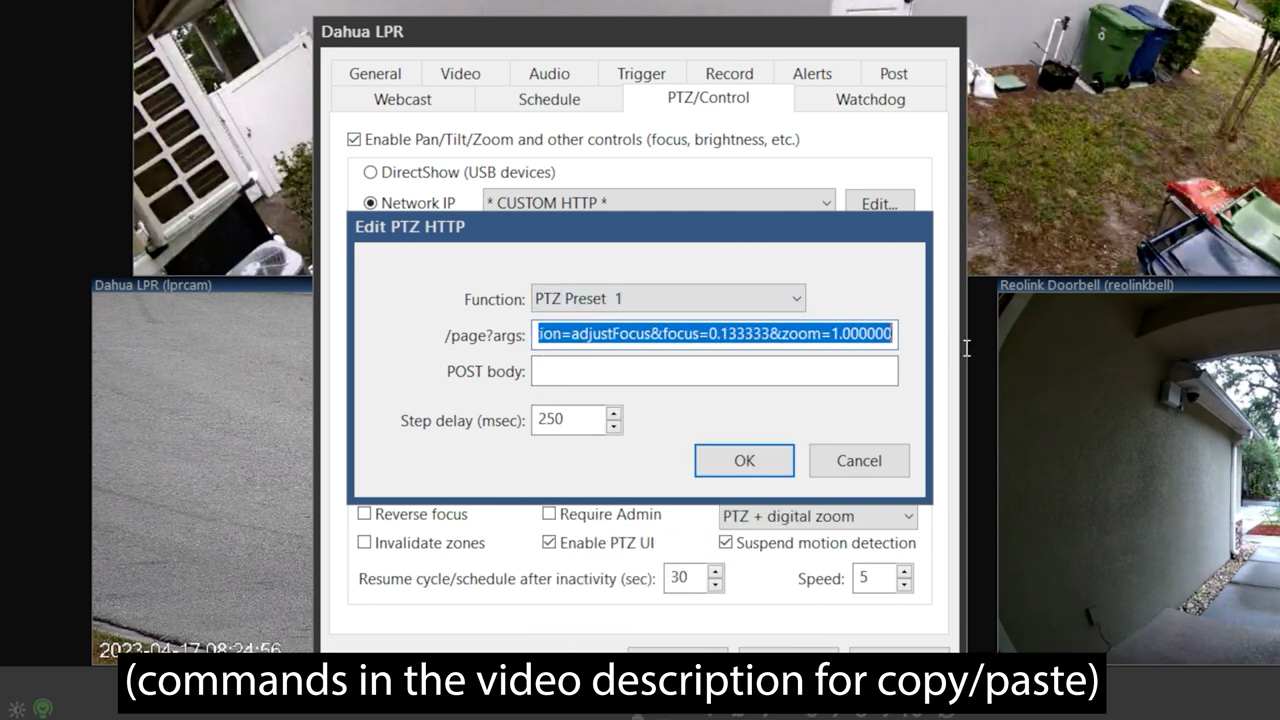Go to the Audio tab
The width and height of the screenshot is (1280, 720).
[x=549, y=74]
